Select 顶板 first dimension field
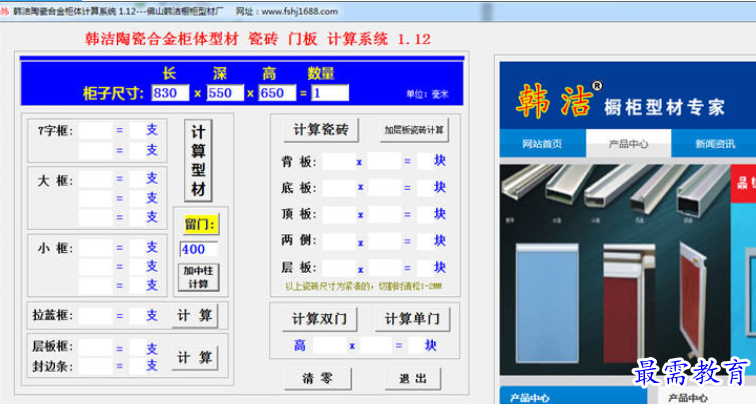 (x=339, y=215)
